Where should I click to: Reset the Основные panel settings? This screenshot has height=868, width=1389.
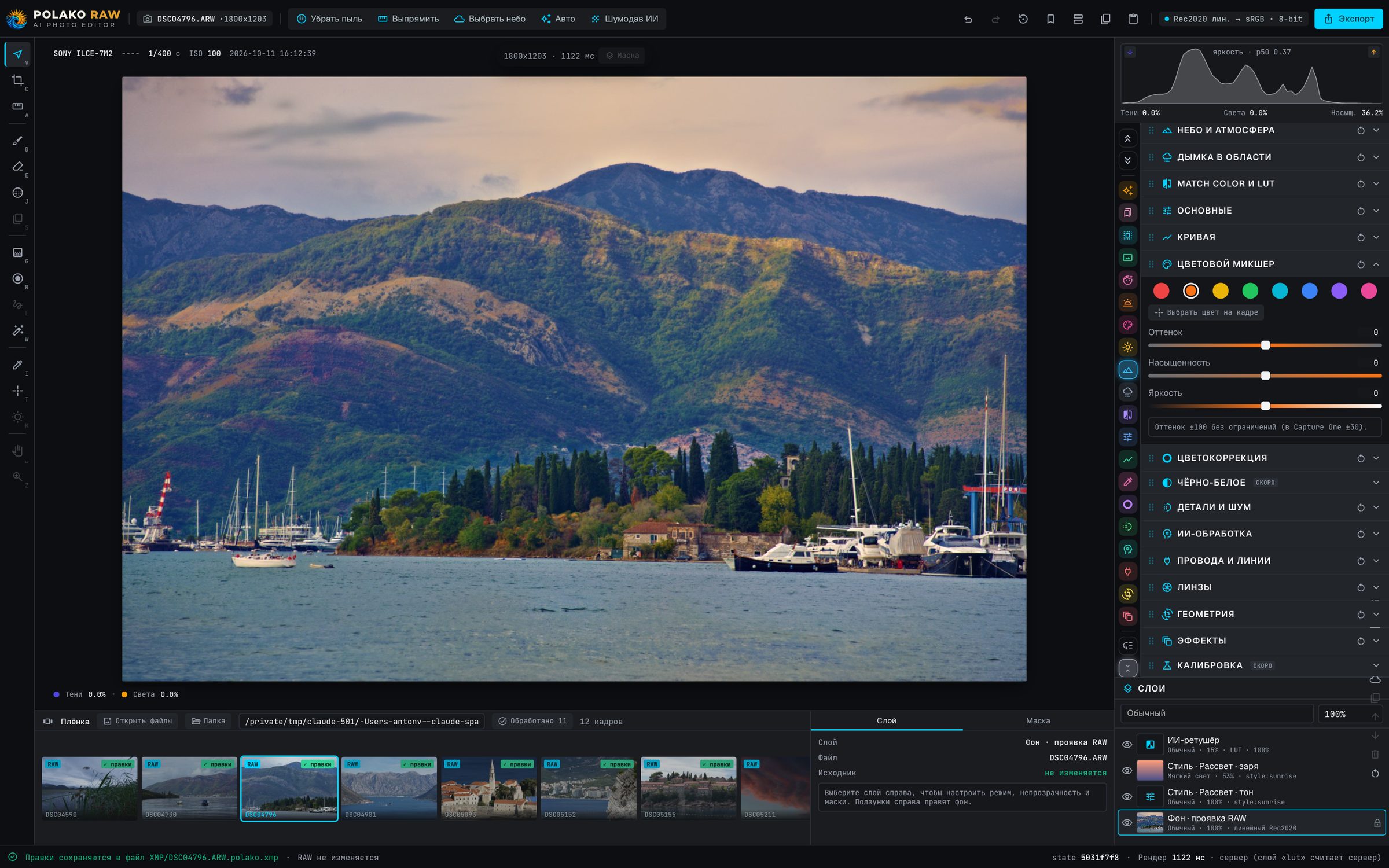[x=1361, y=211]
